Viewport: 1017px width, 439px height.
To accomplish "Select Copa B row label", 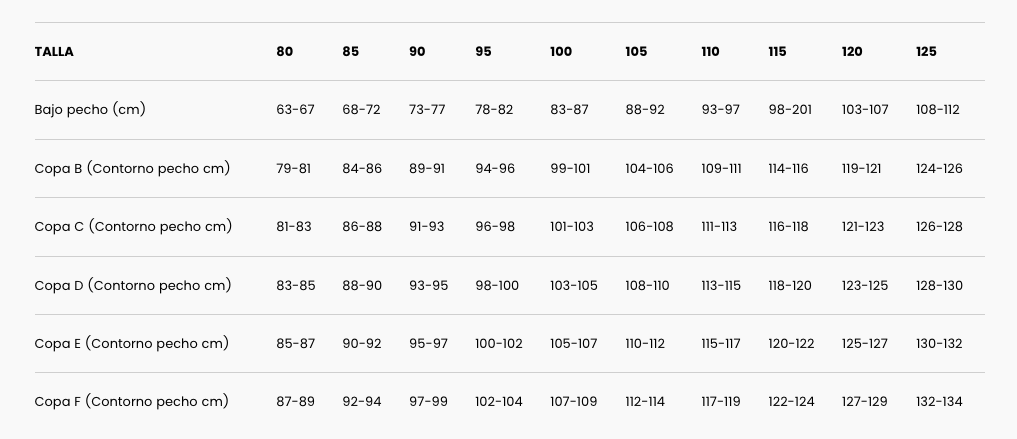I will click(x=132, y=168).
